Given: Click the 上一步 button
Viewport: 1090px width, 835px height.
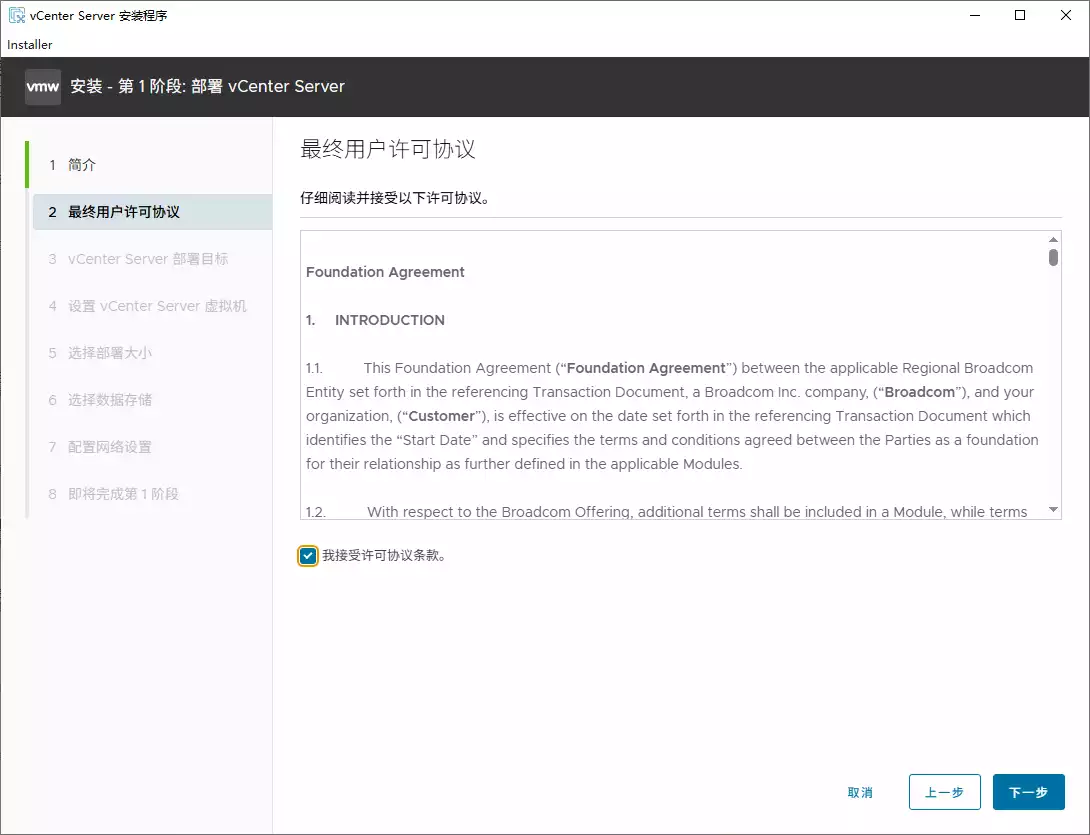Looking at the screenshot, I should point(944,792).
